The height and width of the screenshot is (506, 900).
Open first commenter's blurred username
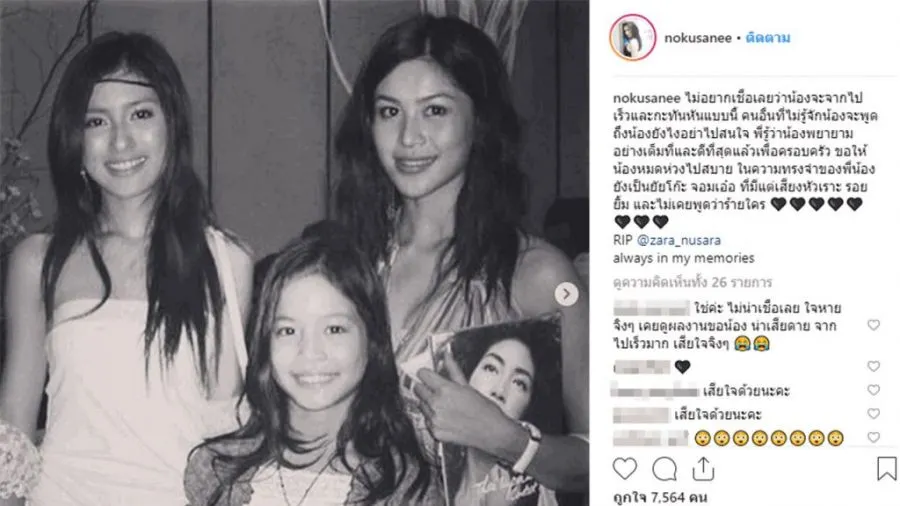[x=651, y=308]
